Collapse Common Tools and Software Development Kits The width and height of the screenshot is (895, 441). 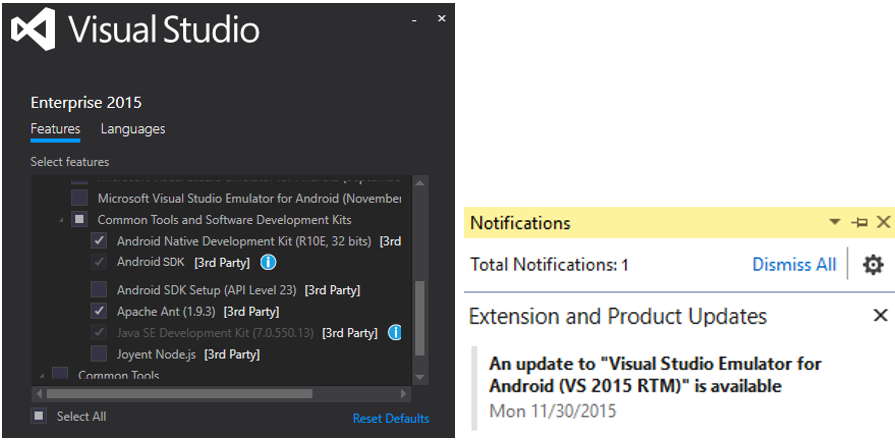pos(59,220)
